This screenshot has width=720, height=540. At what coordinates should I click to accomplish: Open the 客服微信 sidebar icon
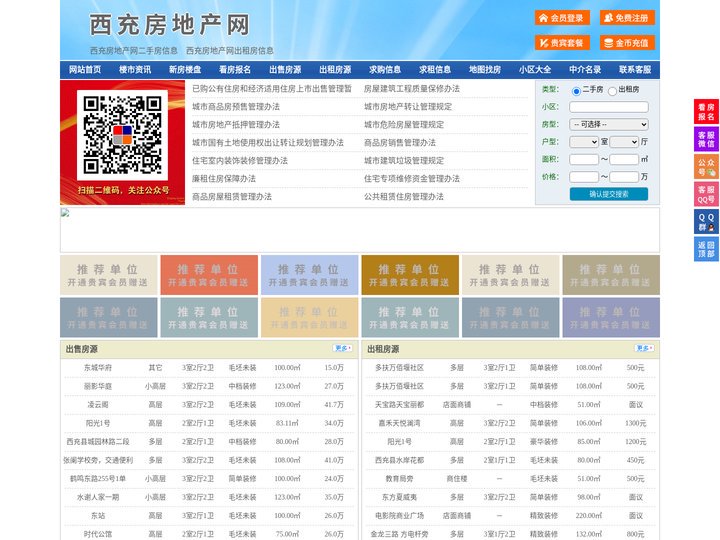tap(706, 139)
